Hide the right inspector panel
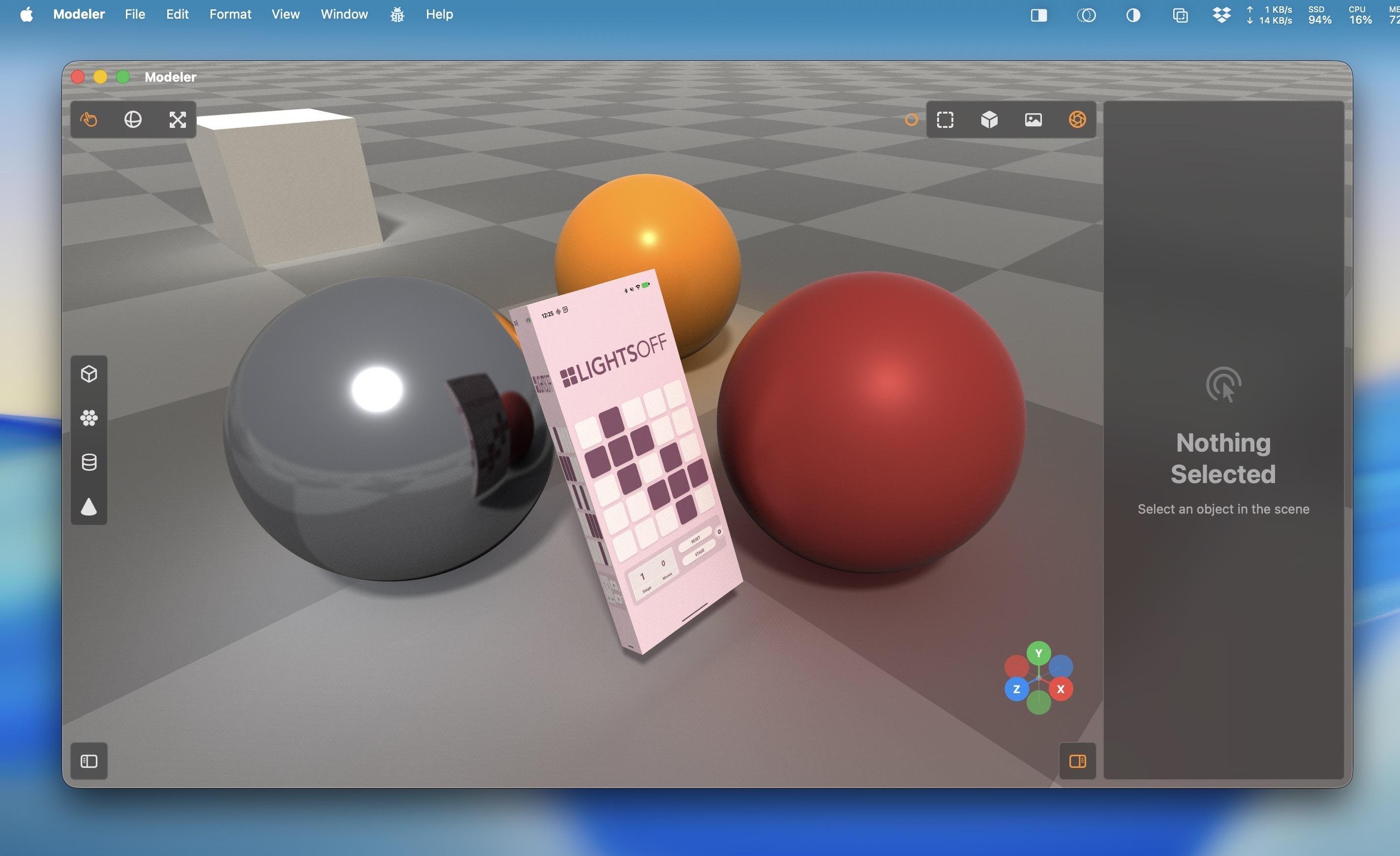1400x856 pixels. (x=1078, y=761)
